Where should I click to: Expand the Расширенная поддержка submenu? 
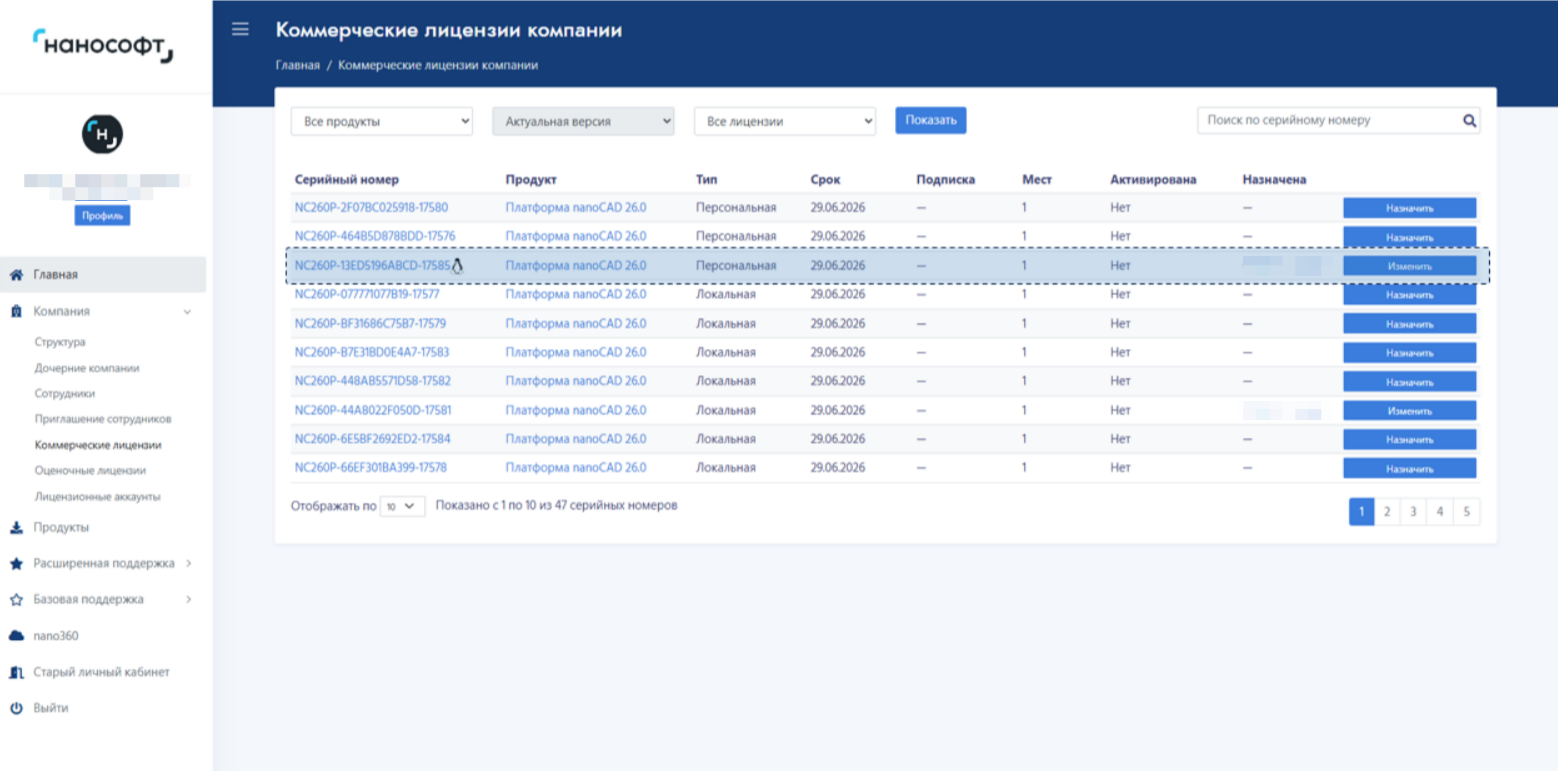[x=188, y=564]
